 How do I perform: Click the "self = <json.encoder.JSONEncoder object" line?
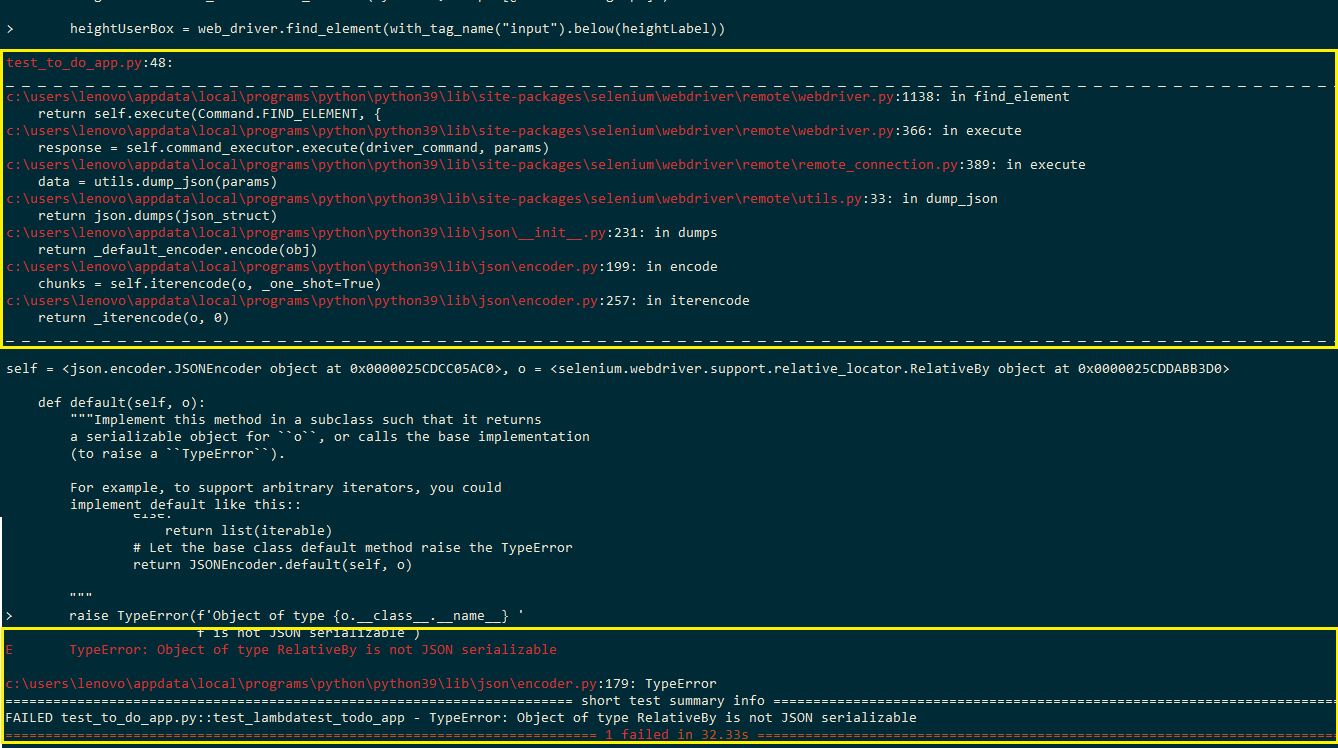(x=617, y=369)
